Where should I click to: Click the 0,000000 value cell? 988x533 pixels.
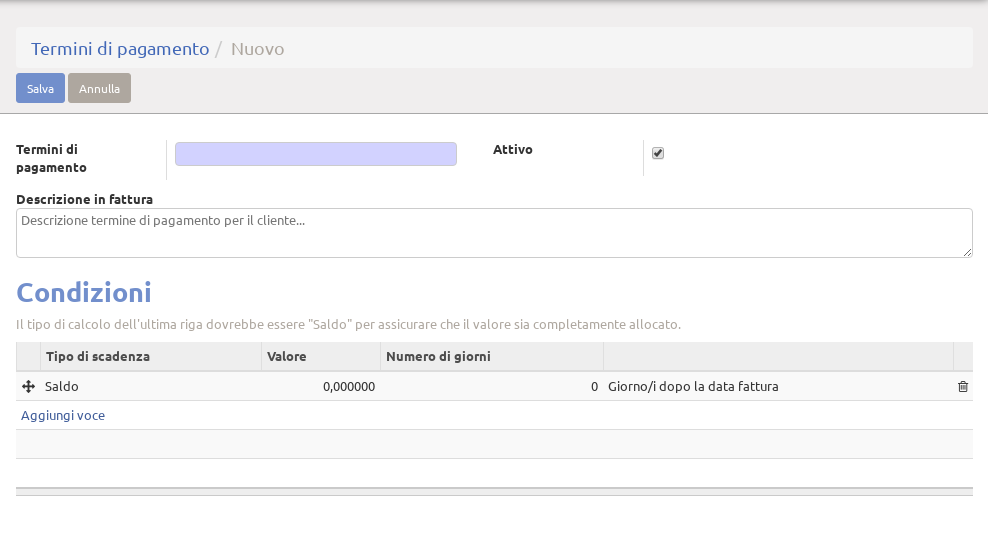321,386
